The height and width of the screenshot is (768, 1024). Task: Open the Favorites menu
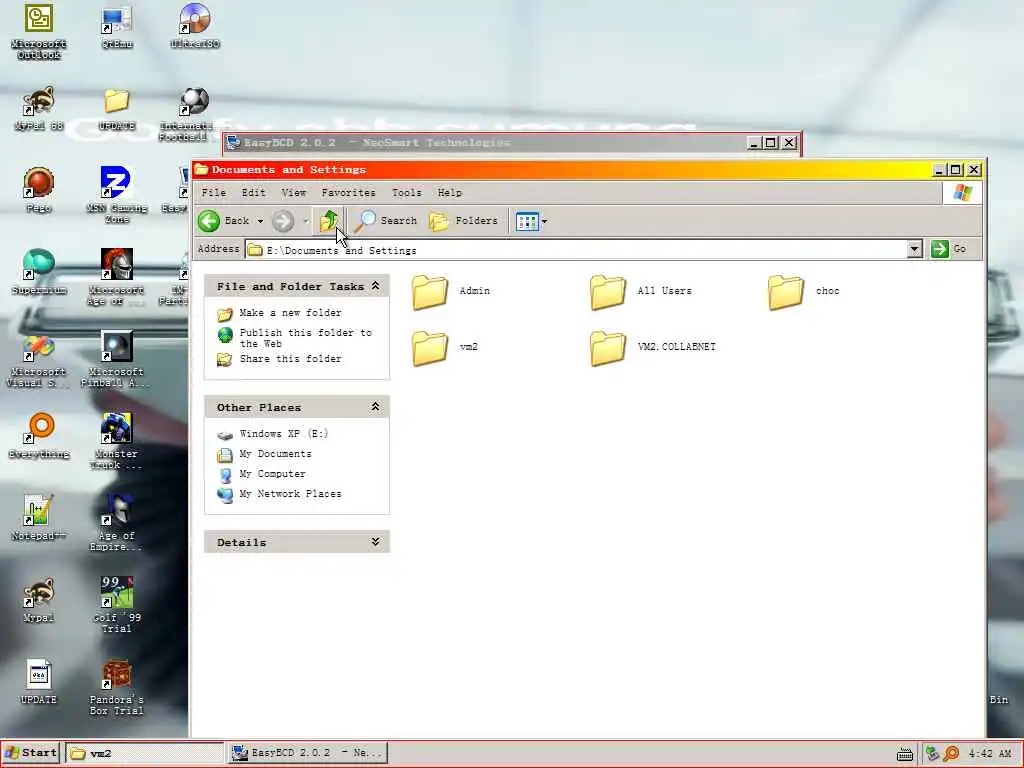[x=348, y=193]
